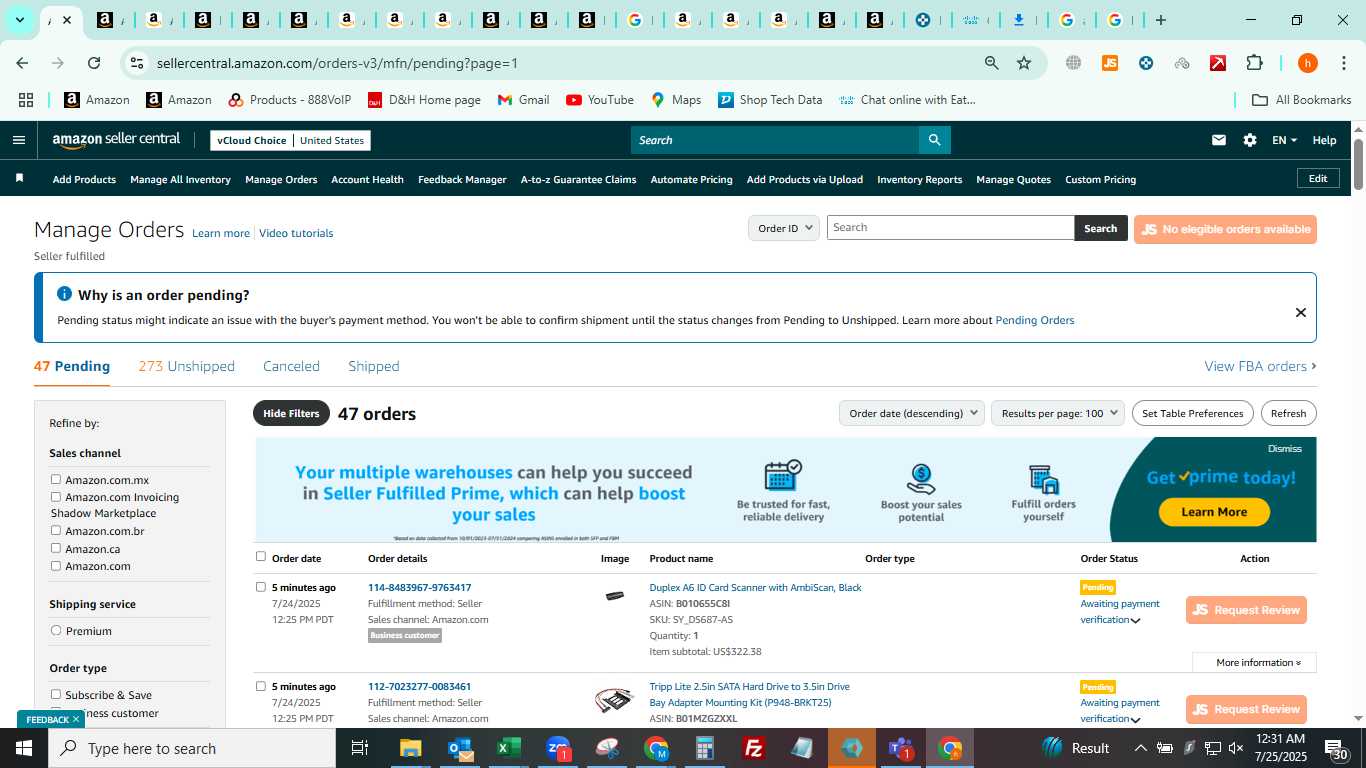Click the Duplex A6 scanner product thumbnail

point(614,596)
